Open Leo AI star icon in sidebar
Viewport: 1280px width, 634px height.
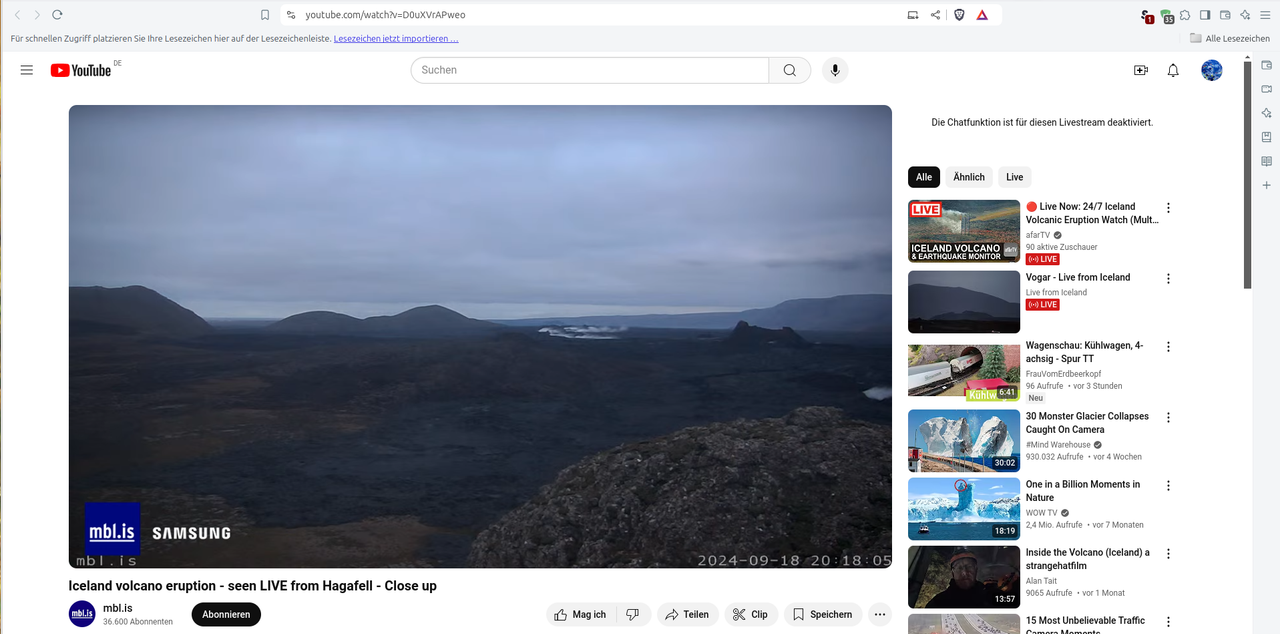[x=1267, y=113]
